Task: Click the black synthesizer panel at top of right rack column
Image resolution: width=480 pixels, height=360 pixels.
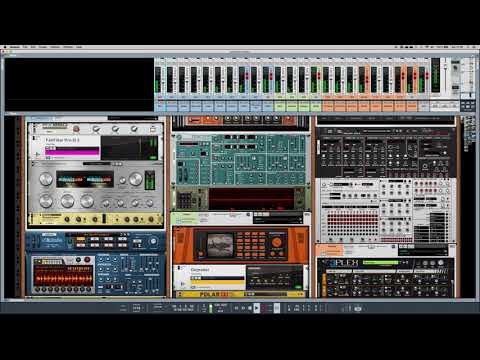Action: pos(386,152)
